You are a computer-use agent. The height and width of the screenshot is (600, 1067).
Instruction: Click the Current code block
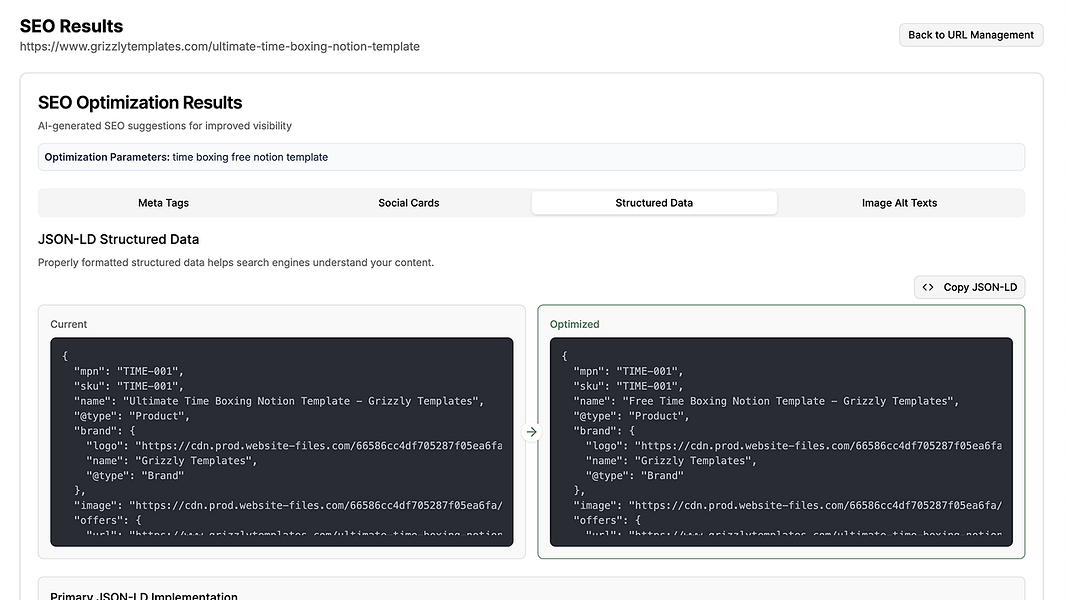(x=282, y=442)
